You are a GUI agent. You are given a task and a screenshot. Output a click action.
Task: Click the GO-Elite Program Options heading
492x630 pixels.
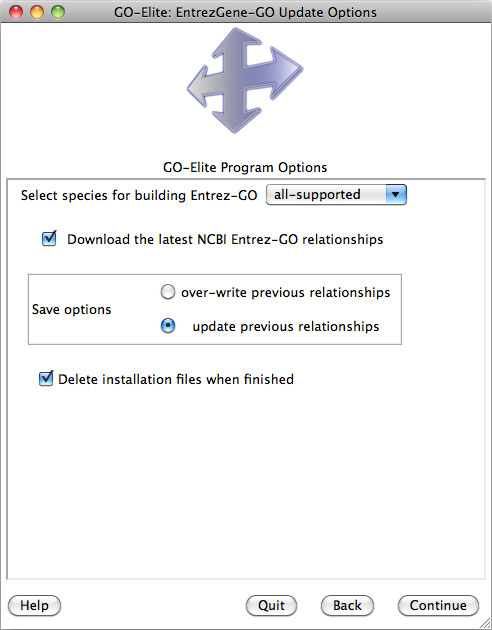(245, 167)
